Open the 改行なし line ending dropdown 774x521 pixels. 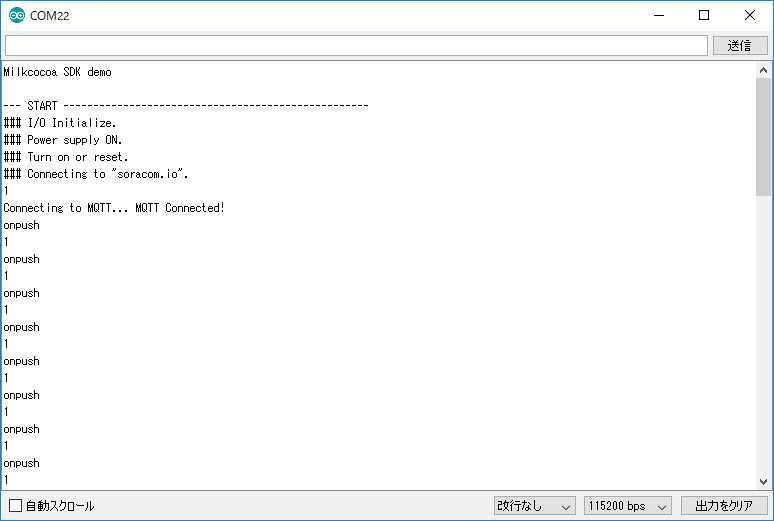[x=535, y=506]
